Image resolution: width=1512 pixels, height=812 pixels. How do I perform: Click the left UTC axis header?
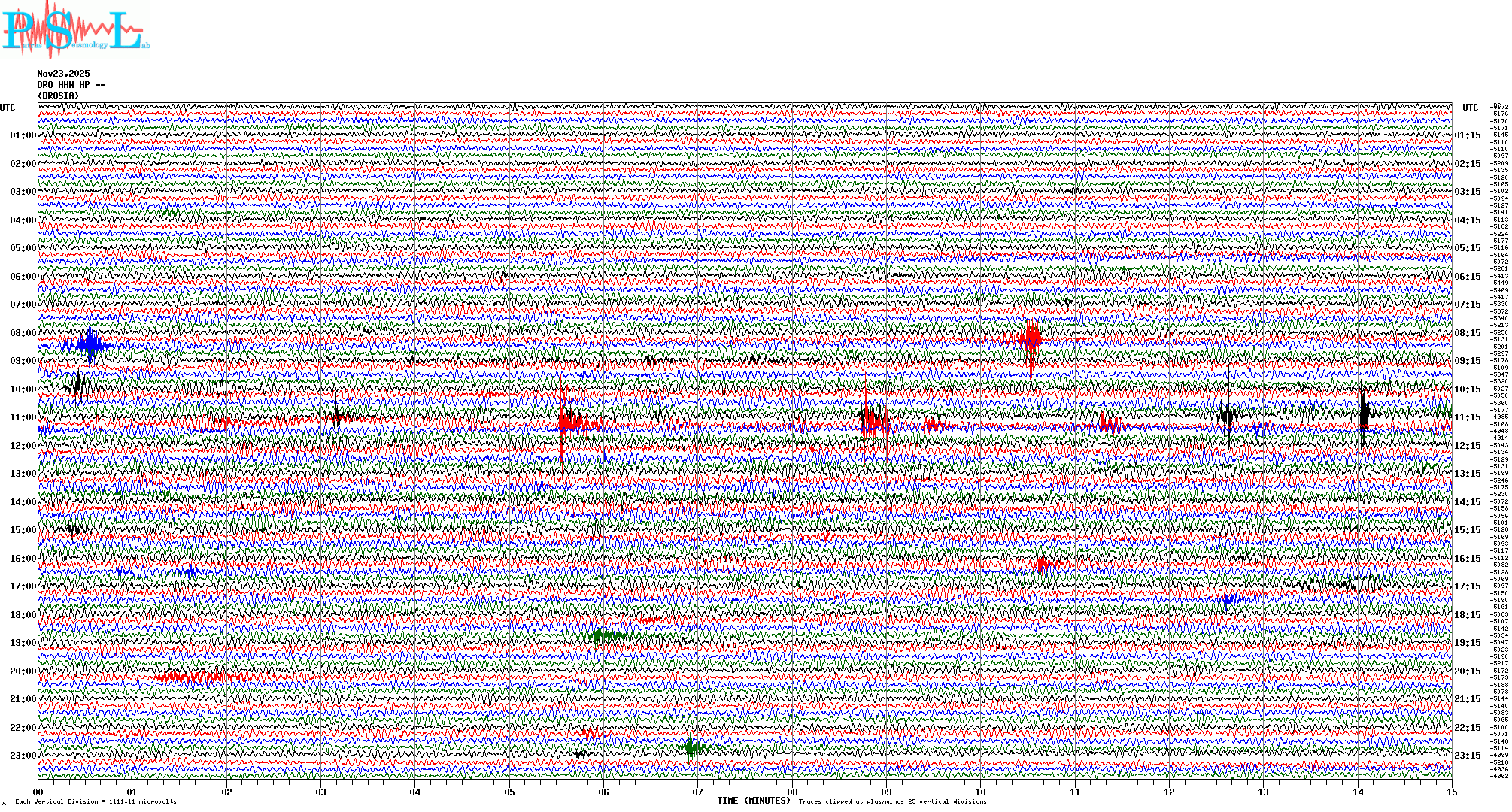point(8,108)
